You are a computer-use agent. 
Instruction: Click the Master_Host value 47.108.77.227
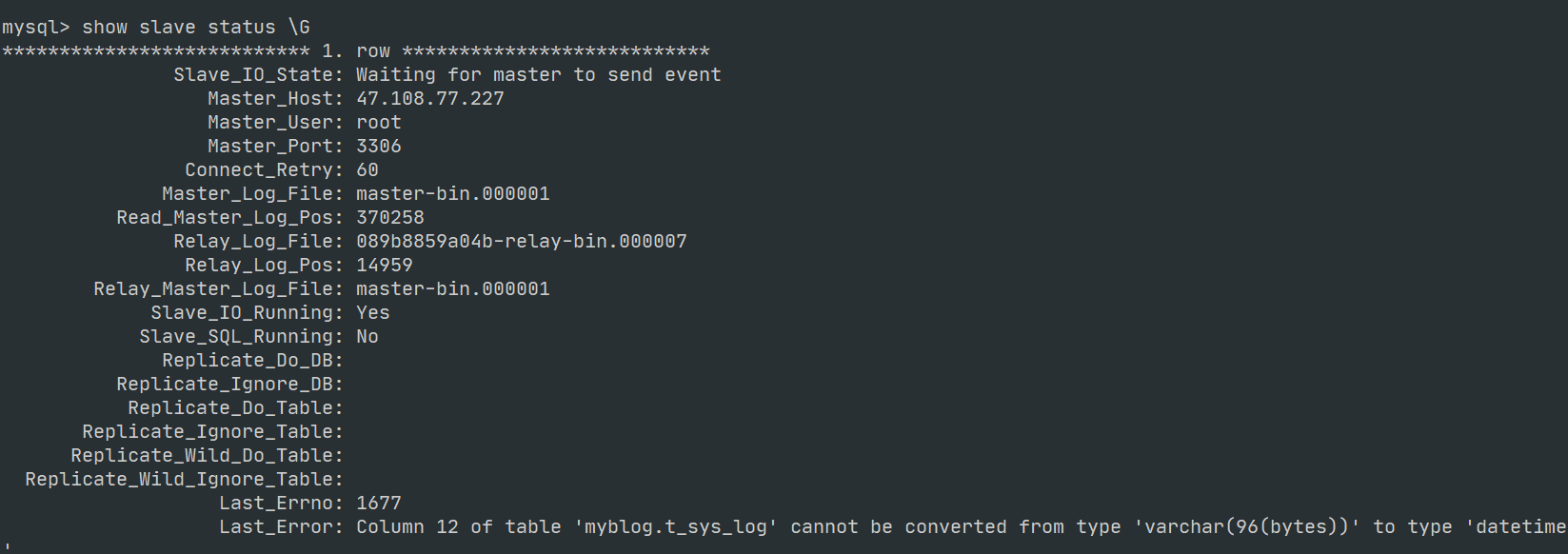[x=430, y=99]
